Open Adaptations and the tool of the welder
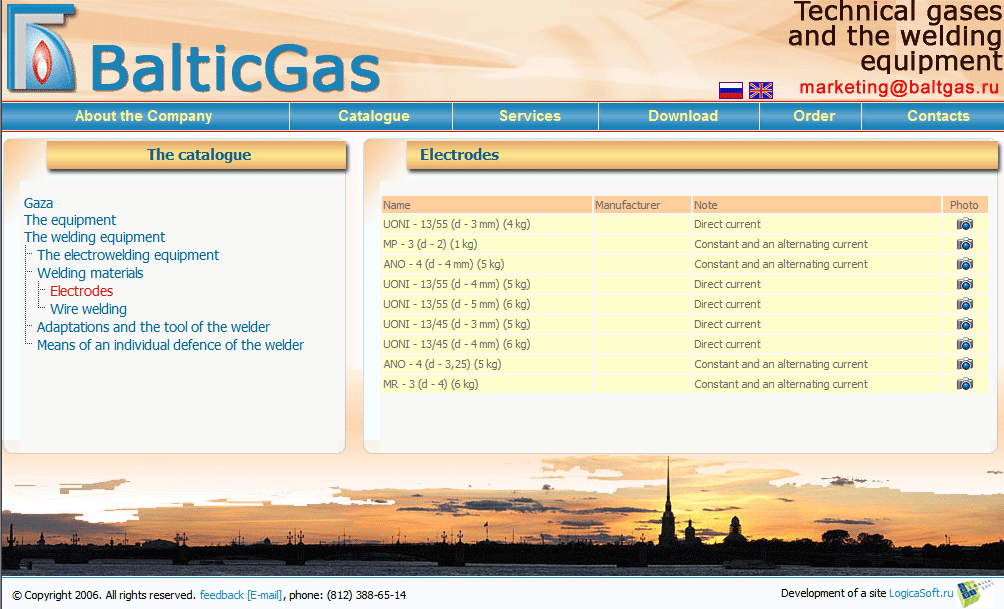1004x609 pixels. 153,327
